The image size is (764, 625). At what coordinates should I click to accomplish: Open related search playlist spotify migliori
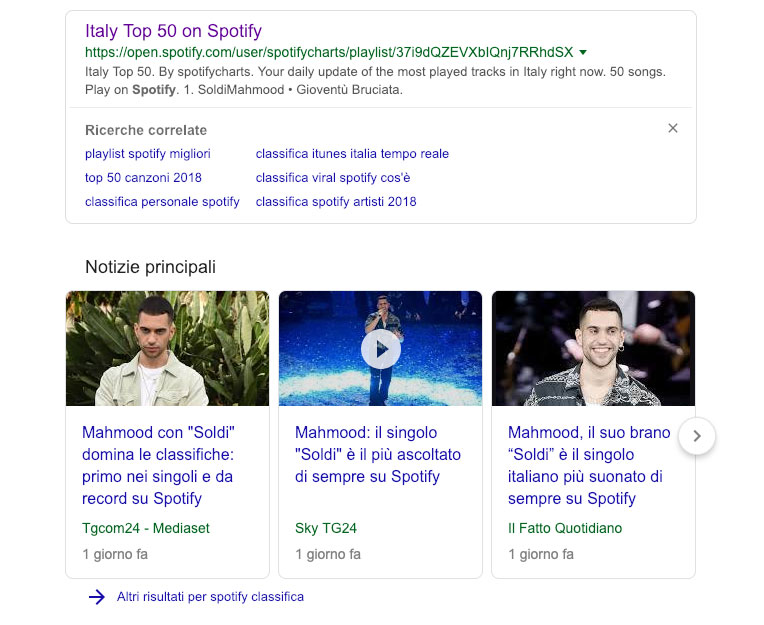pos(148,154)
